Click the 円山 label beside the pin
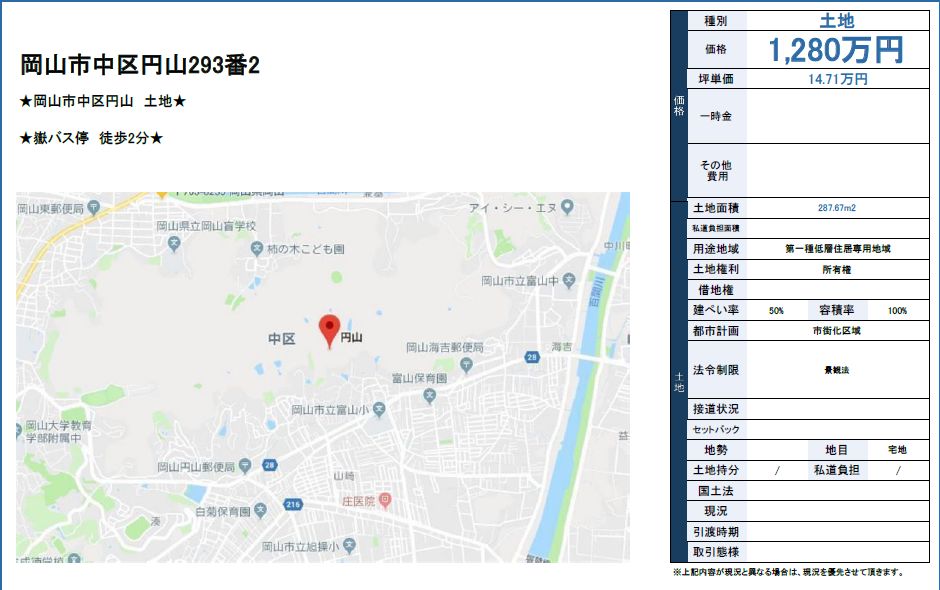Viewport: 940px width, 590px height. pyautogui.click(x=351, y=338)
